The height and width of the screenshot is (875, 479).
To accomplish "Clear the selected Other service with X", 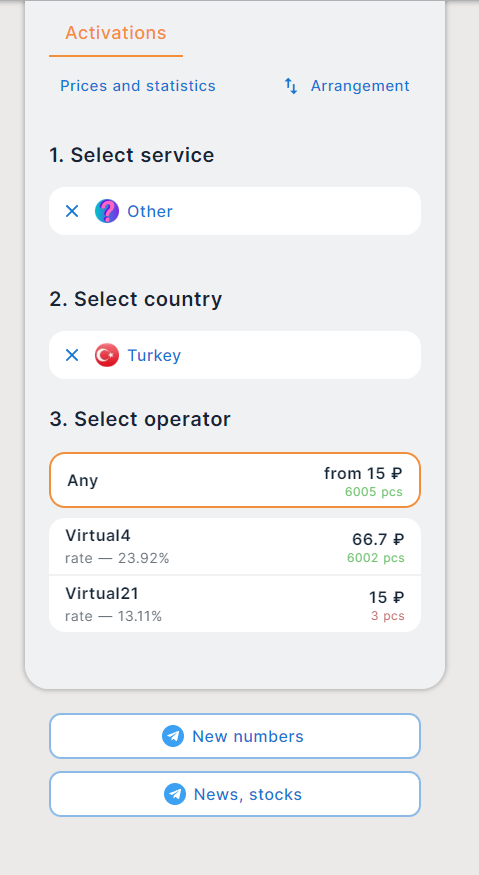I will tap(72, 211).
